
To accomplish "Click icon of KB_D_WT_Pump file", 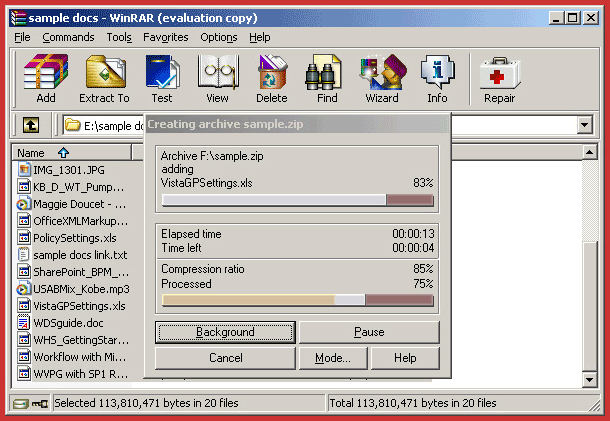I will [24, 187].
